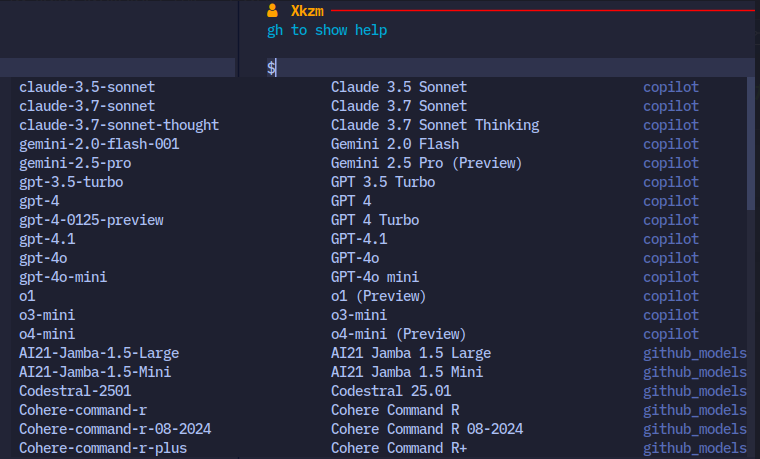Select the claude-3.7-sonnet-thought completion item
760x459 pixels.
tap(118, 125)
